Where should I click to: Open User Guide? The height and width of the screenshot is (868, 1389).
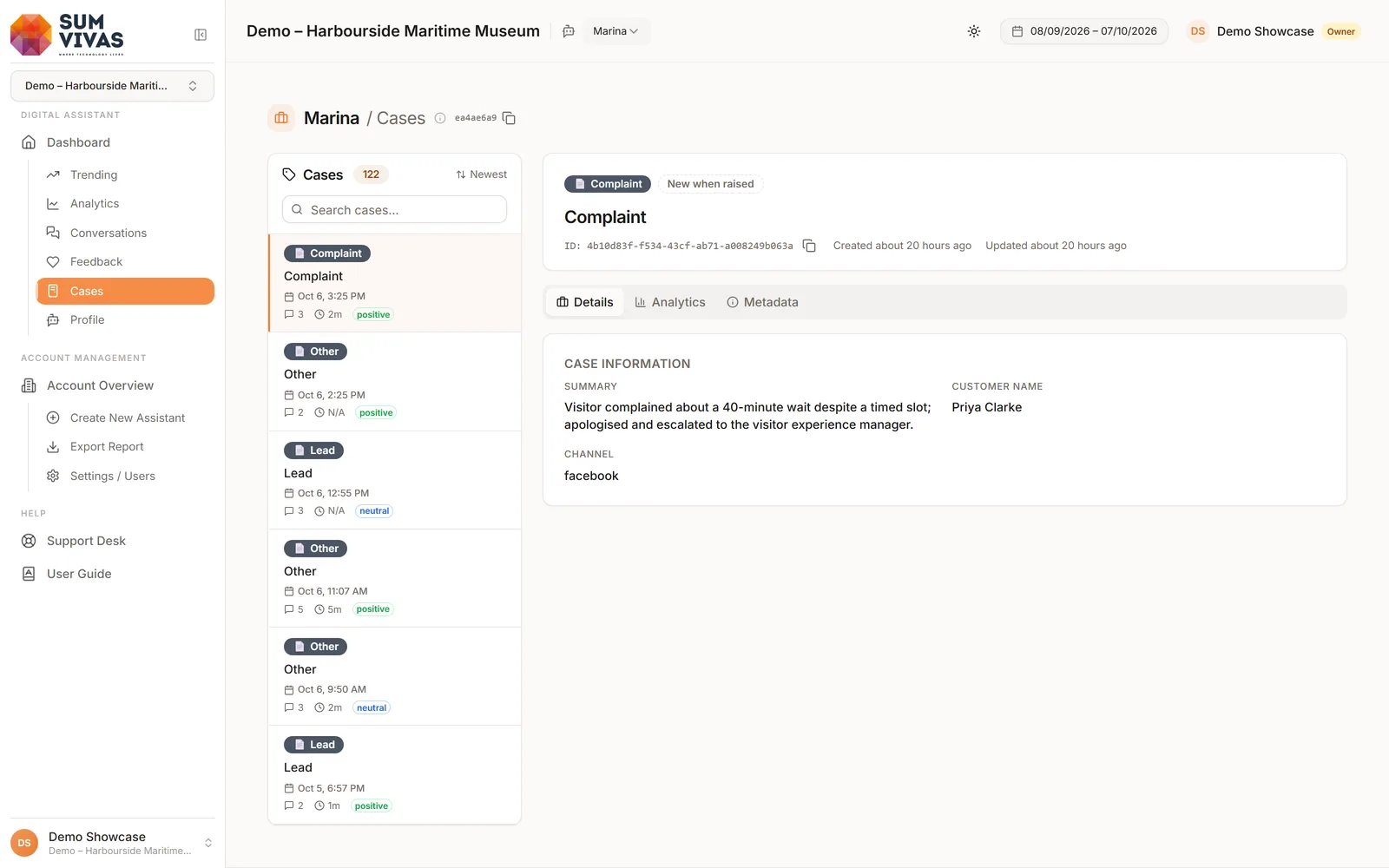tap(112, 574)
